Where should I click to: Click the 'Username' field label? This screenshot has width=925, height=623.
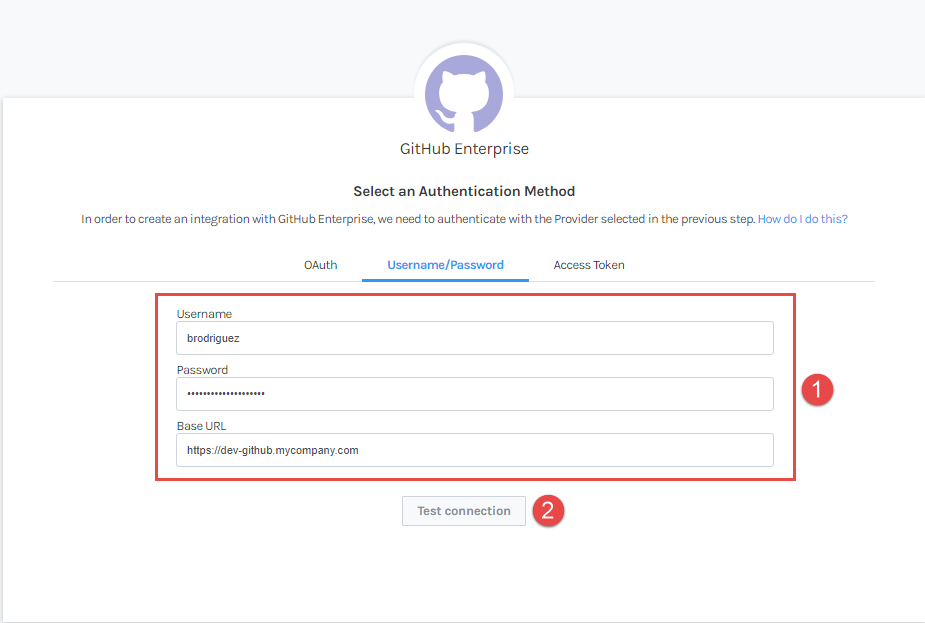(204, 314)
